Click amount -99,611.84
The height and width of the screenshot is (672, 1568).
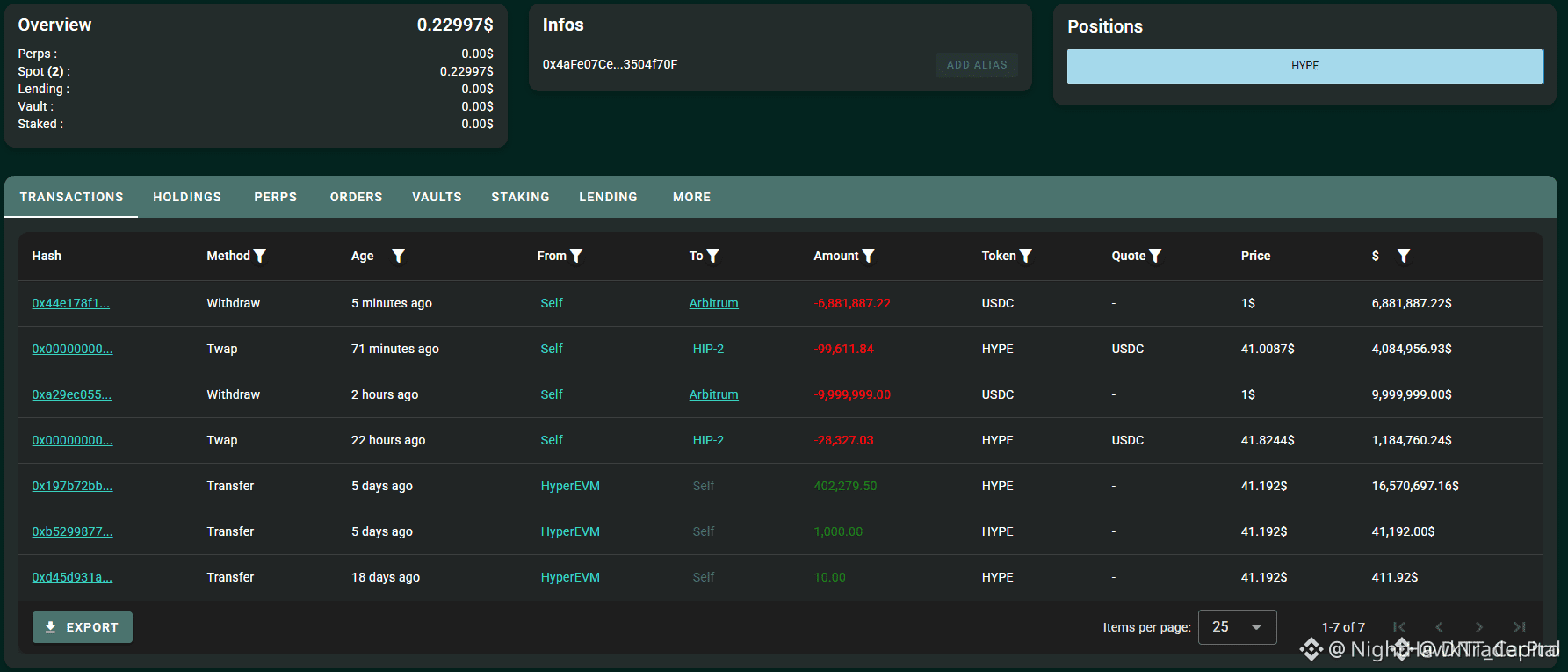click(844, 349)
